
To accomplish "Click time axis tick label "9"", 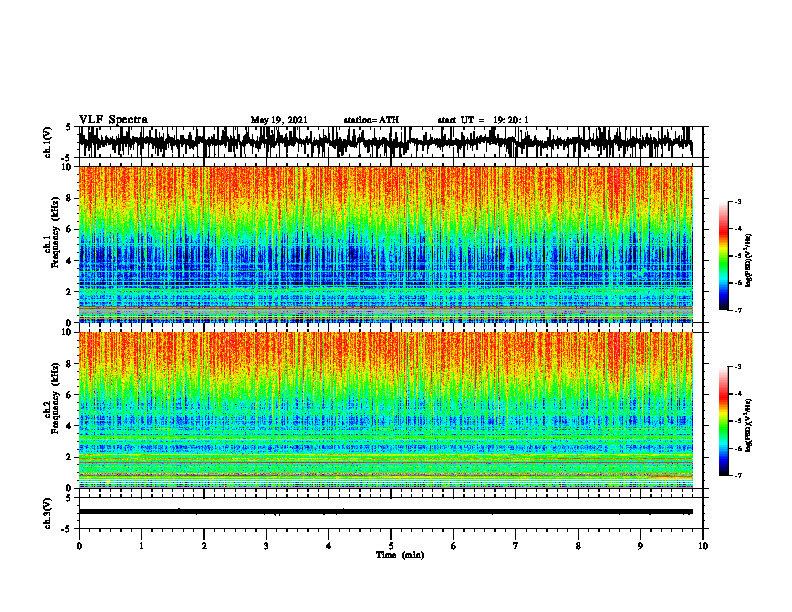I will point(640,546).
